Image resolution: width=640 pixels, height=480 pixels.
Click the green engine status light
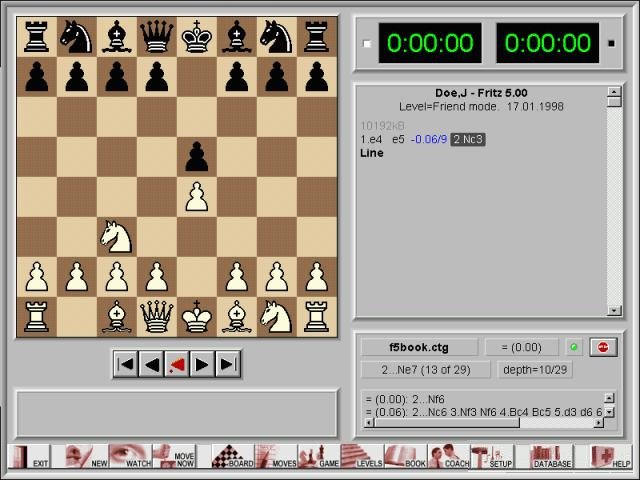click(574, 347)
